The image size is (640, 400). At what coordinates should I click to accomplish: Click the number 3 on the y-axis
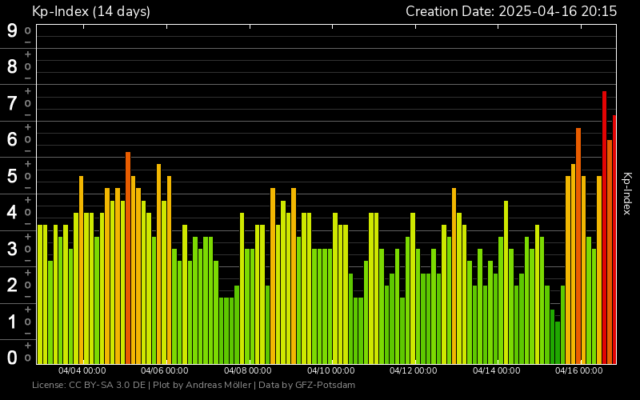tap(12, 248)
